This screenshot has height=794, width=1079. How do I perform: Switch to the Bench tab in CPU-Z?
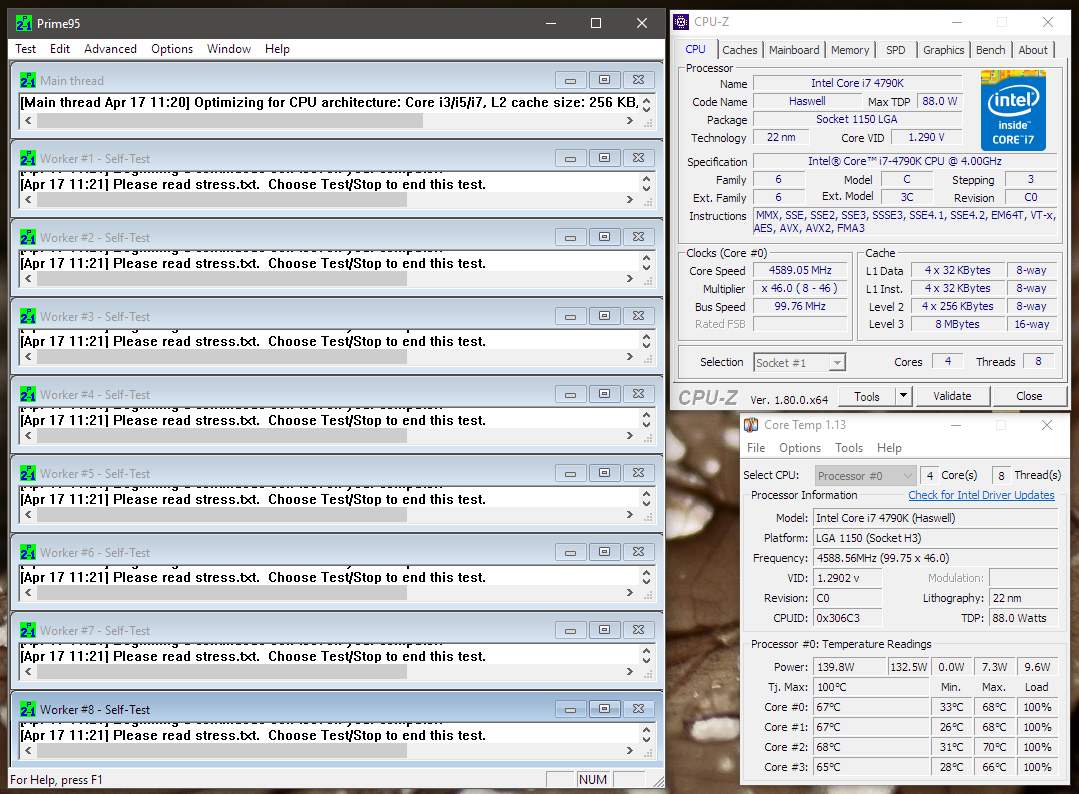990,50
